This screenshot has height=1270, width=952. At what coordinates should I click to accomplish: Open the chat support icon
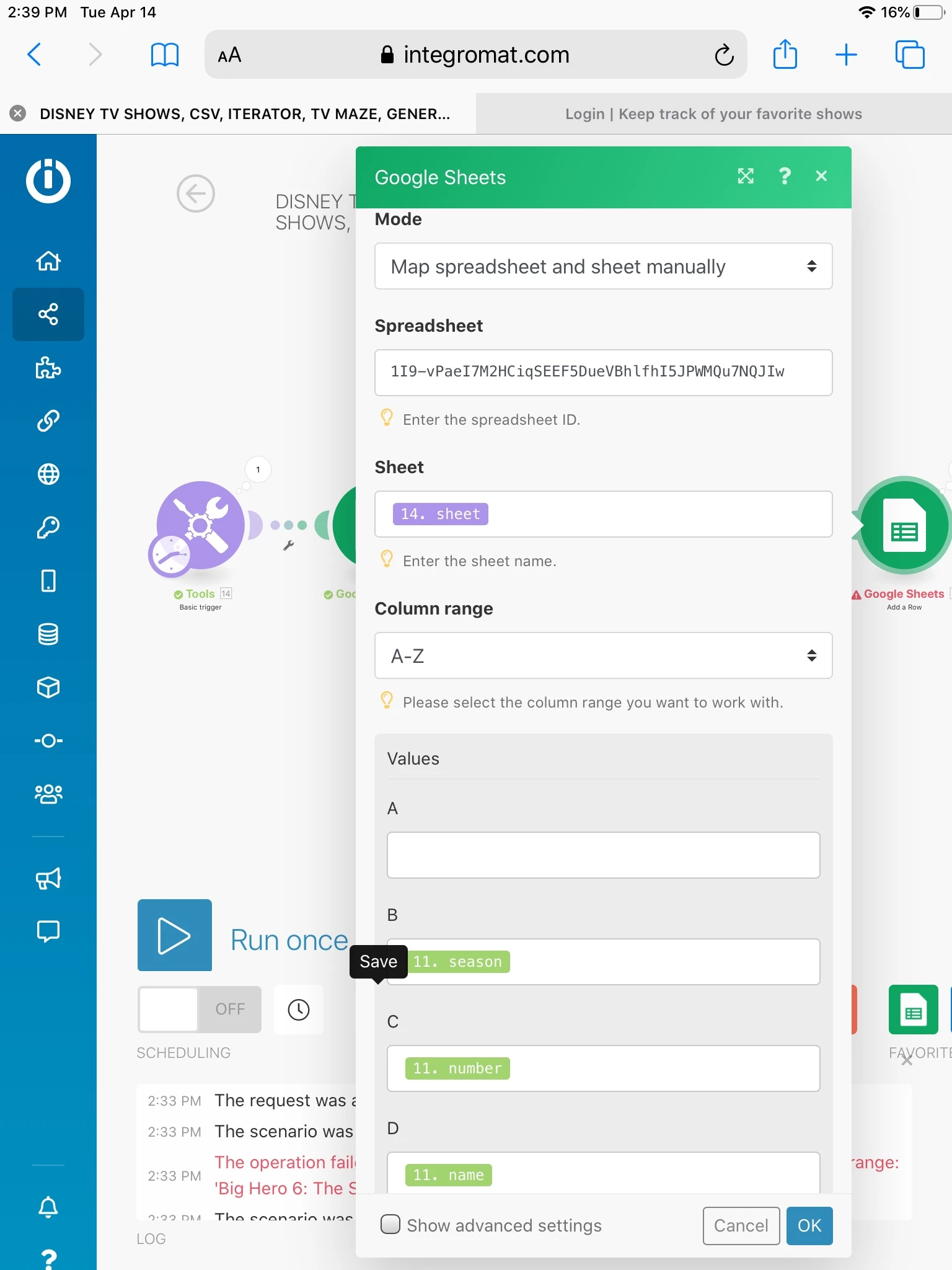click(x=48, y=931)
